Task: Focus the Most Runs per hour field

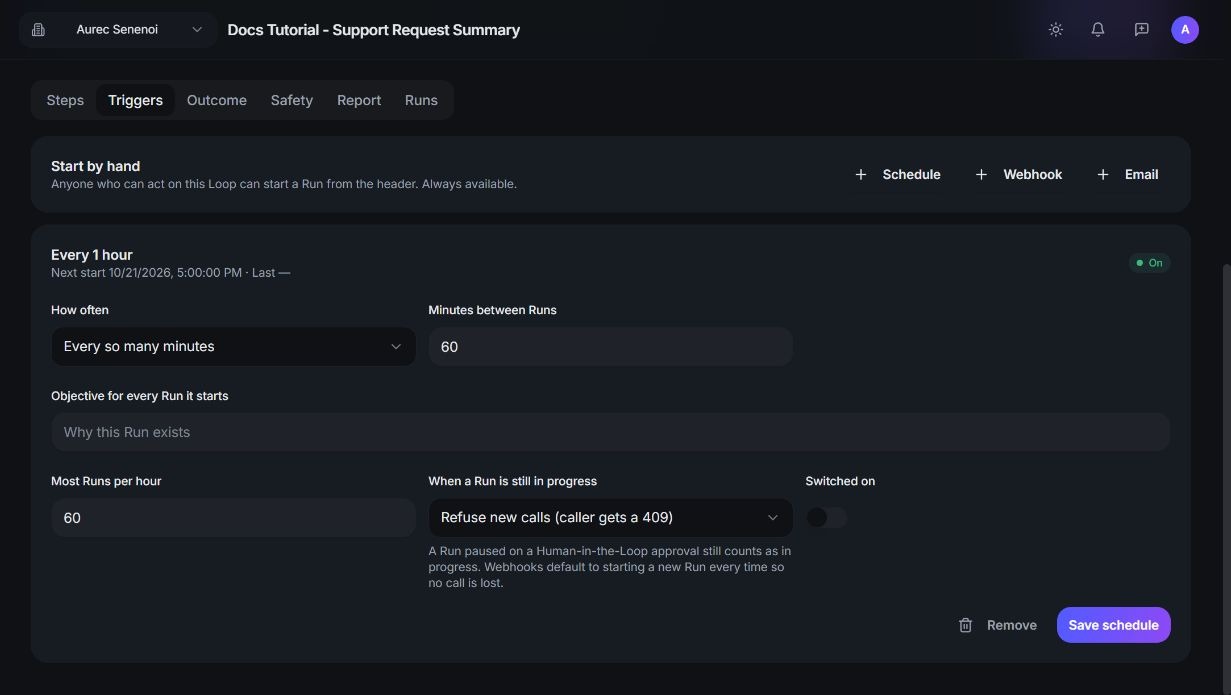Action: point(233,517)
